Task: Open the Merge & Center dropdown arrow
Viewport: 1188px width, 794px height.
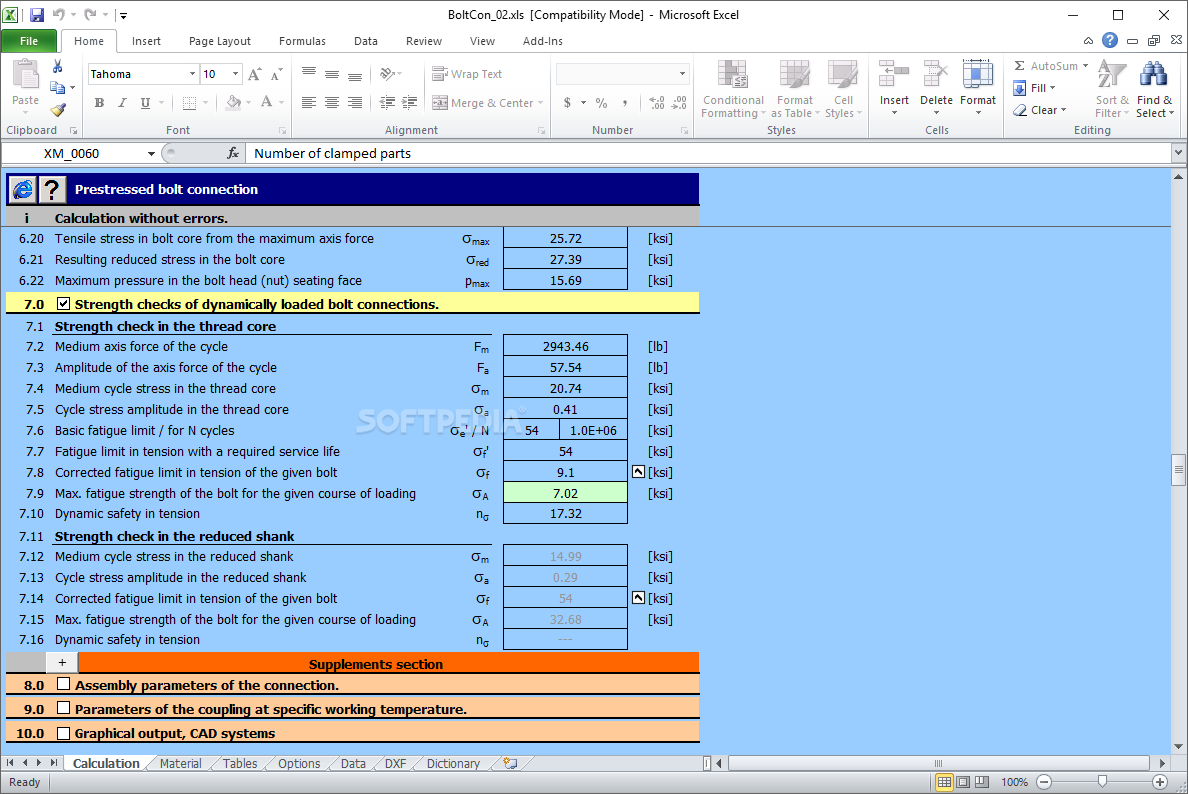Action: (x=541, y=103)
